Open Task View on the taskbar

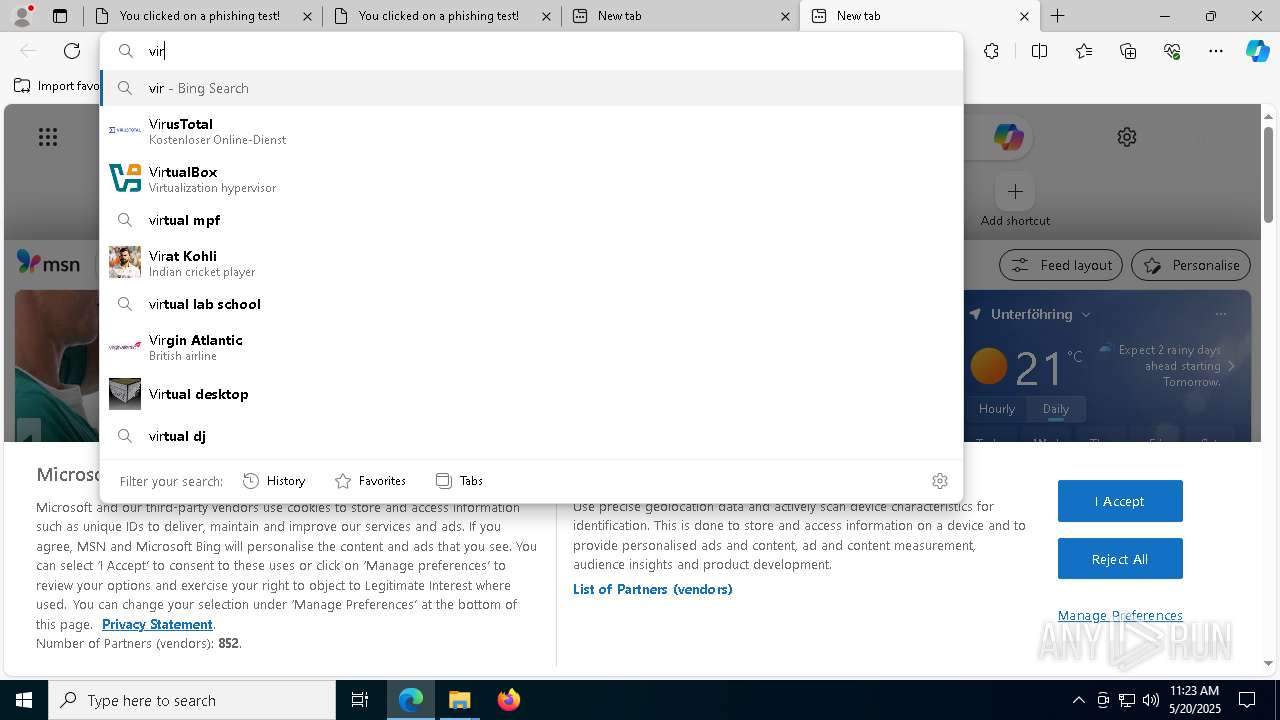click(x=360, y=700)
